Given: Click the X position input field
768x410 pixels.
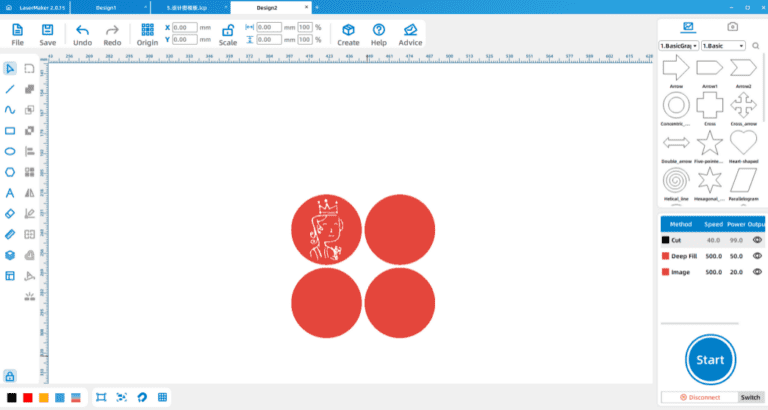Looking at the screenshot, I should pos(185,27).
